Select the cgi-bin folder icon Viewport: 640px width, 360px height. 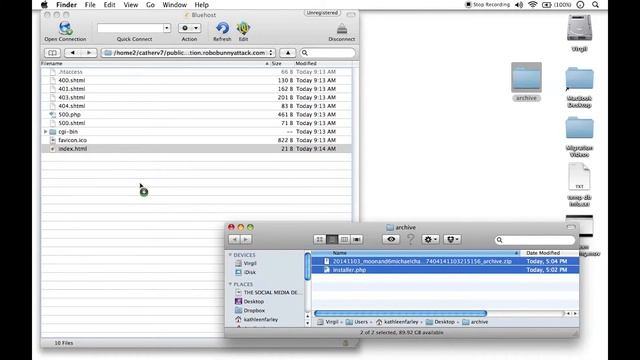[x=53, y=132]
